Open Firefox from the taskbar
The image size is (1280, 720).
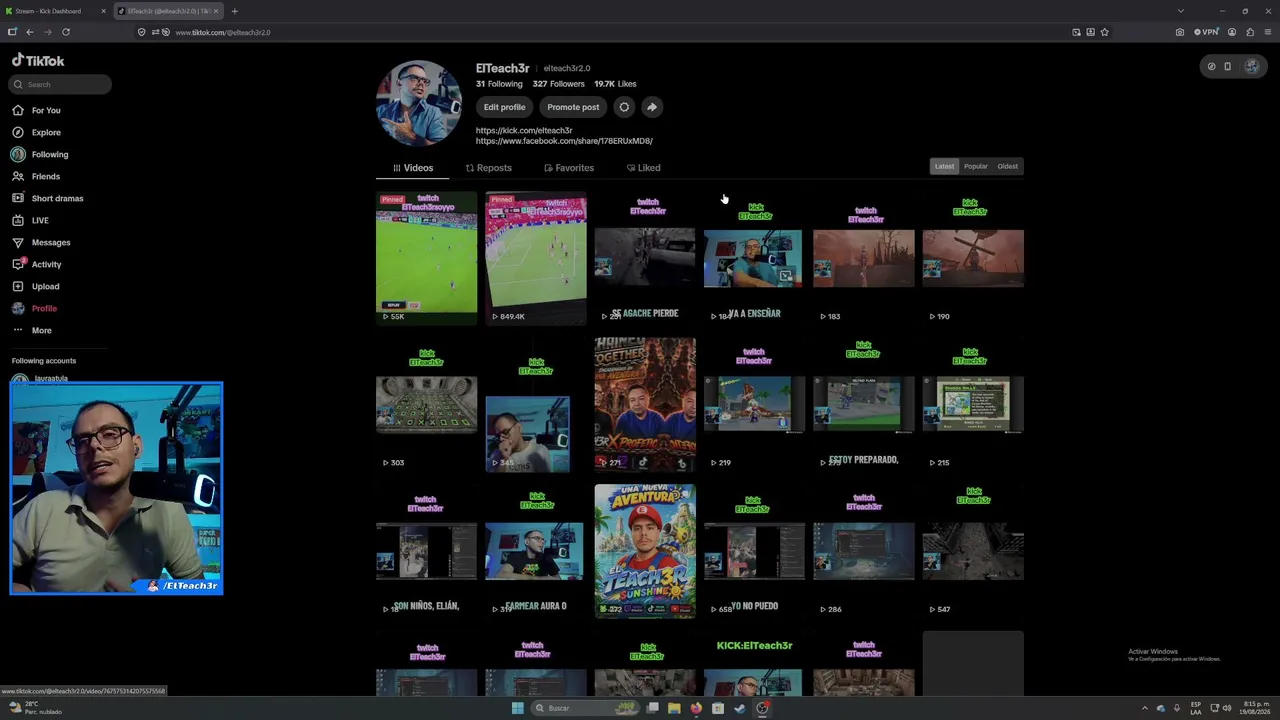pyautogui.click(x=696, y=708)
